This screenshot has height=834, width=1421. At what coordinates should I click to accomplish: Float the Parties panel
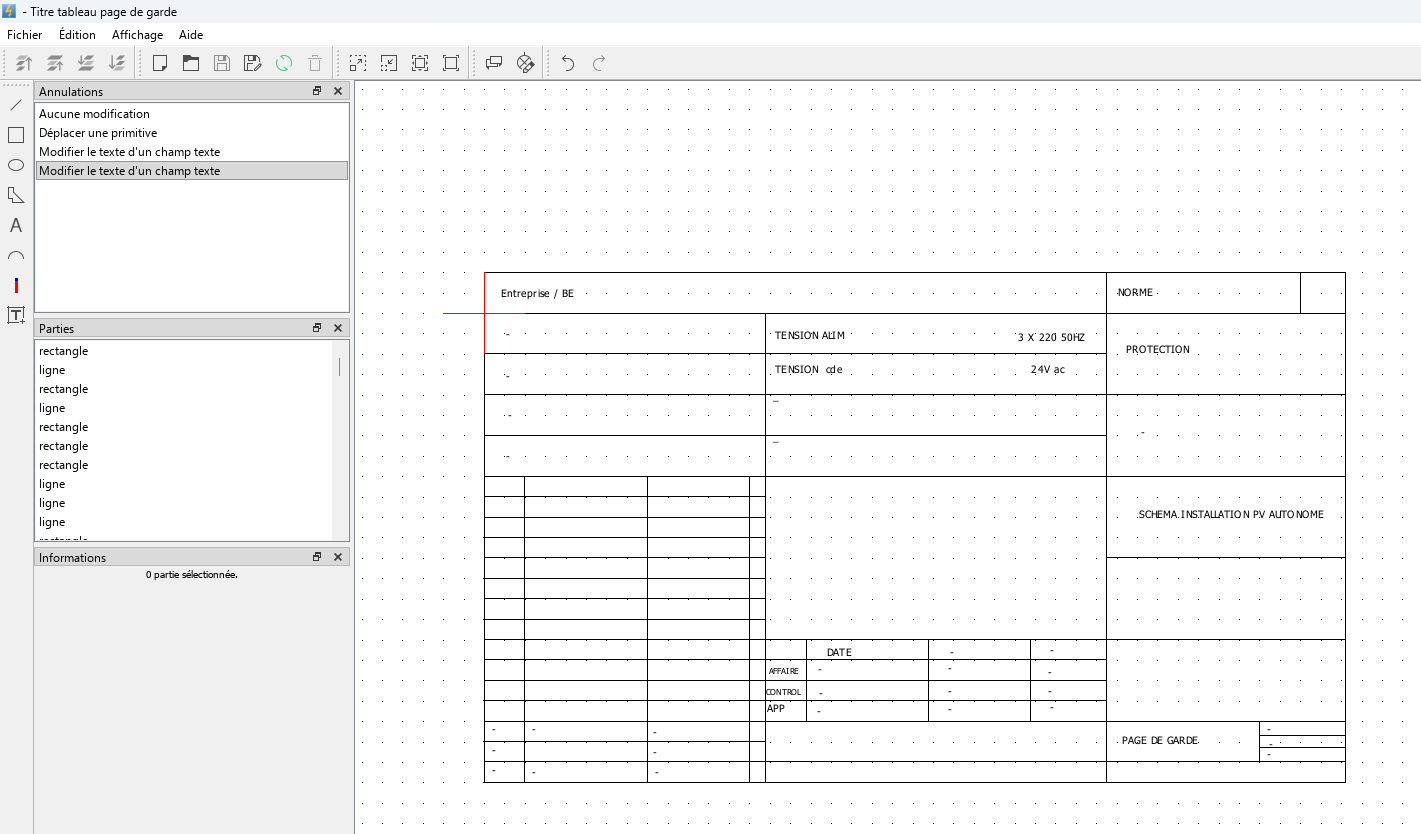coord(317,328)
